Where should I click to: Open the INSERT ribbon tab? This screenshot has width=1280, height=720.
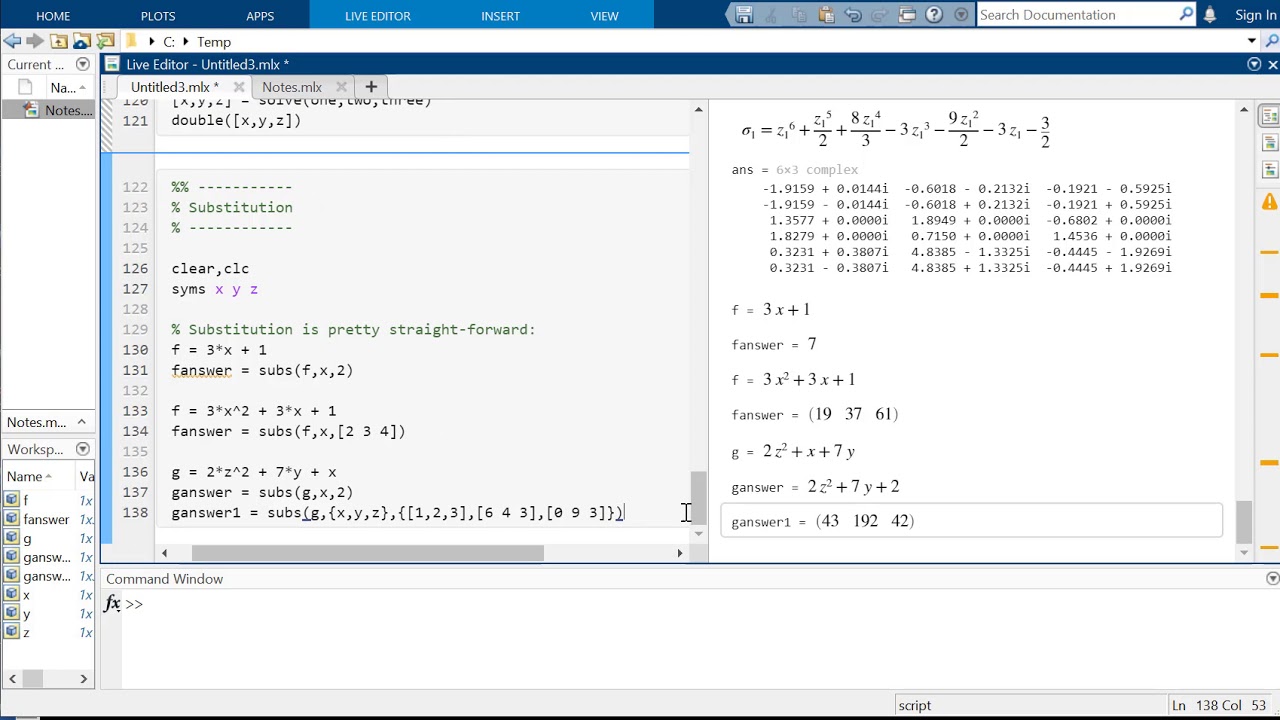[x=500, y=16]
